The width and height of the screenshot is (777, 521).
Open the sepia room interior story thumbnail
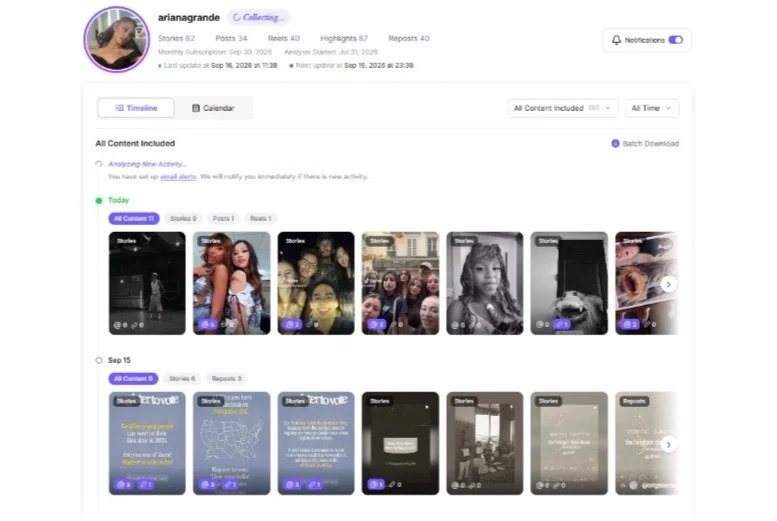tap(485, 443)
